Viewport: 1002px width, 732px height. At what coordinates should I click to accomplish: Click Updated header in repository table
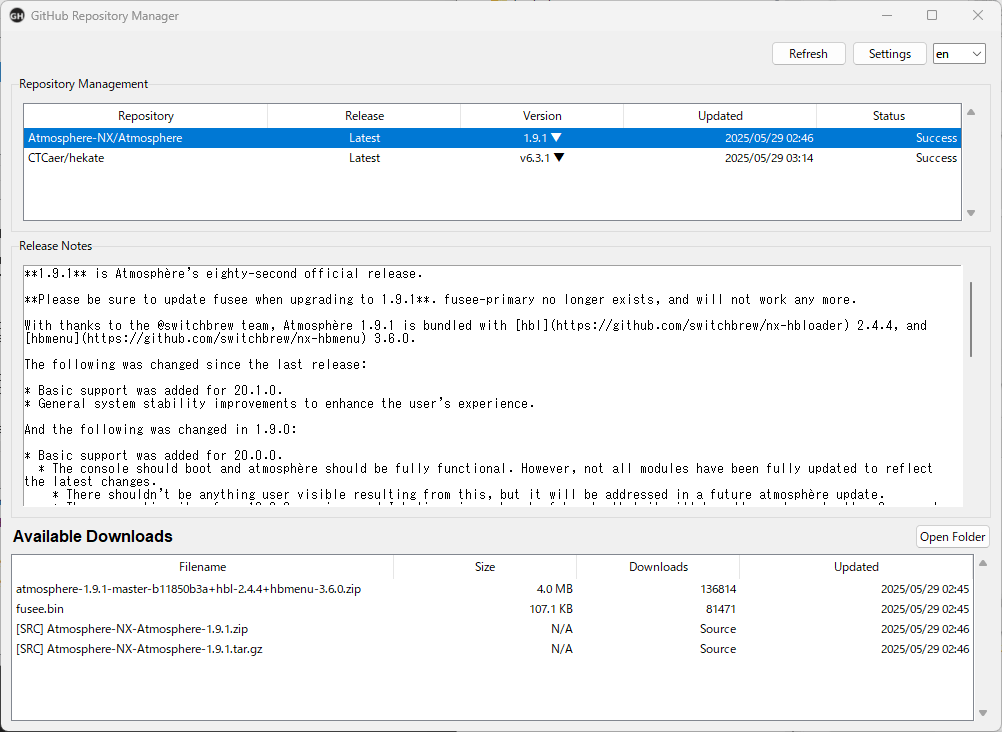(x=720, y=116)
